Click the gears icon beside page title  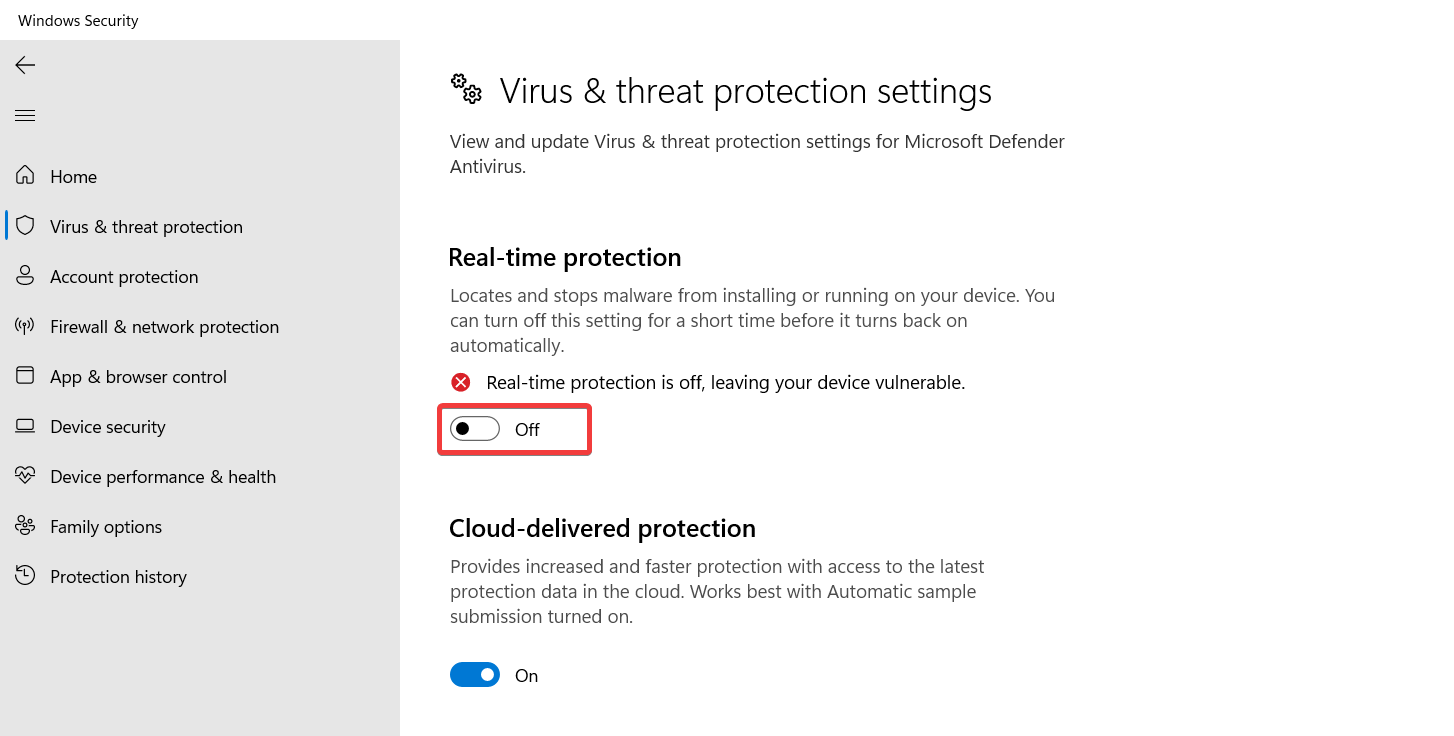click(466, 89)
